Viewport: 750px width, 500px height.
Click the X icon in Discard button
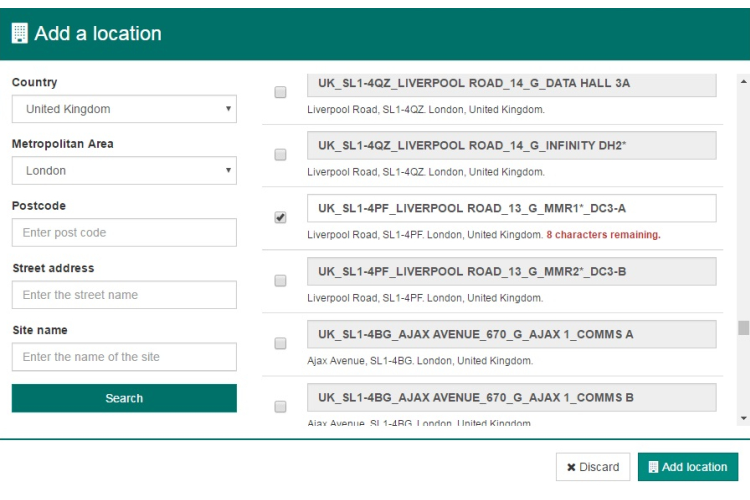572,467
